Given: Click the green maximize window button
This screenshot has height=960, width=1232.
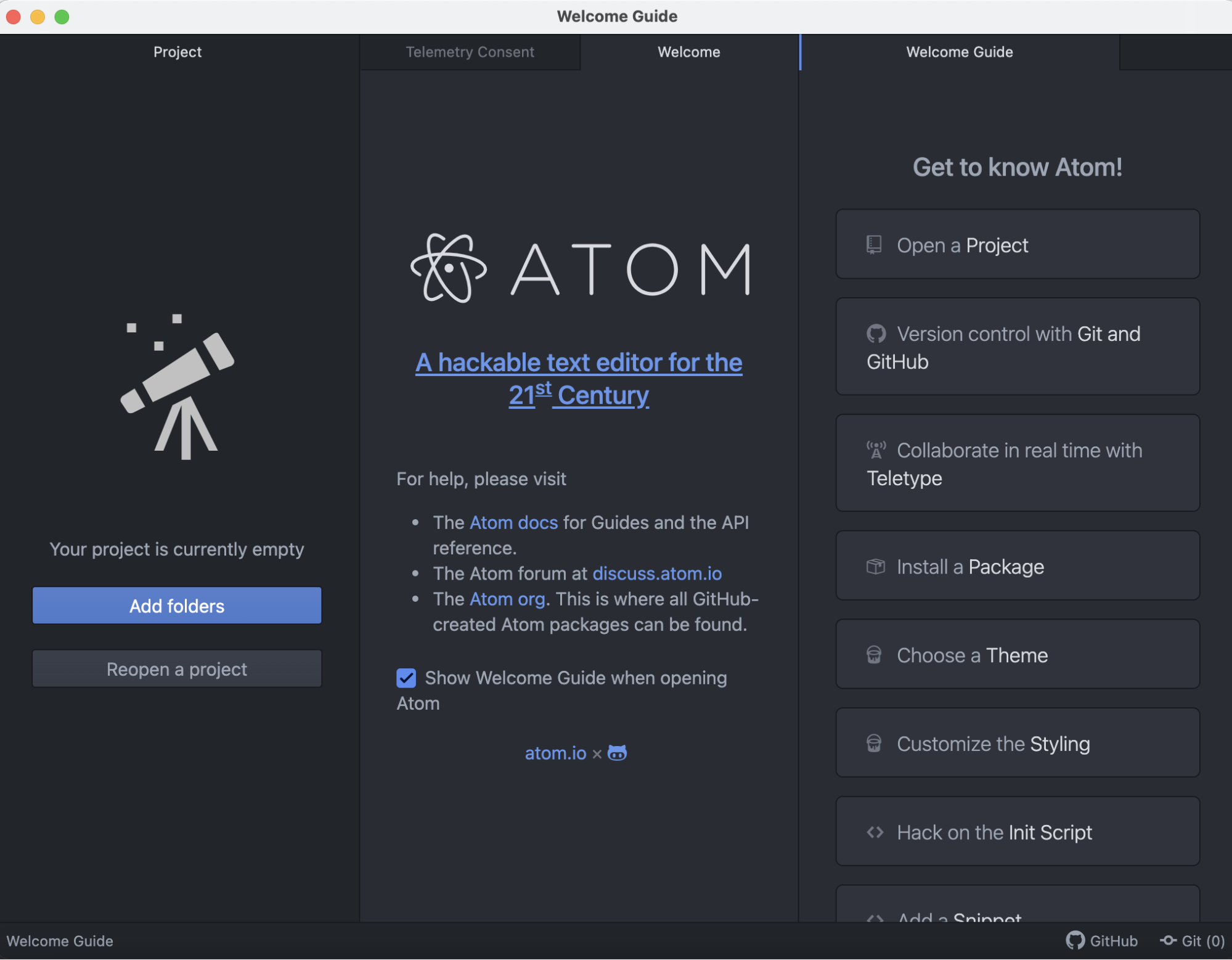Looking at the screenshot, I should tap(62, 17).
